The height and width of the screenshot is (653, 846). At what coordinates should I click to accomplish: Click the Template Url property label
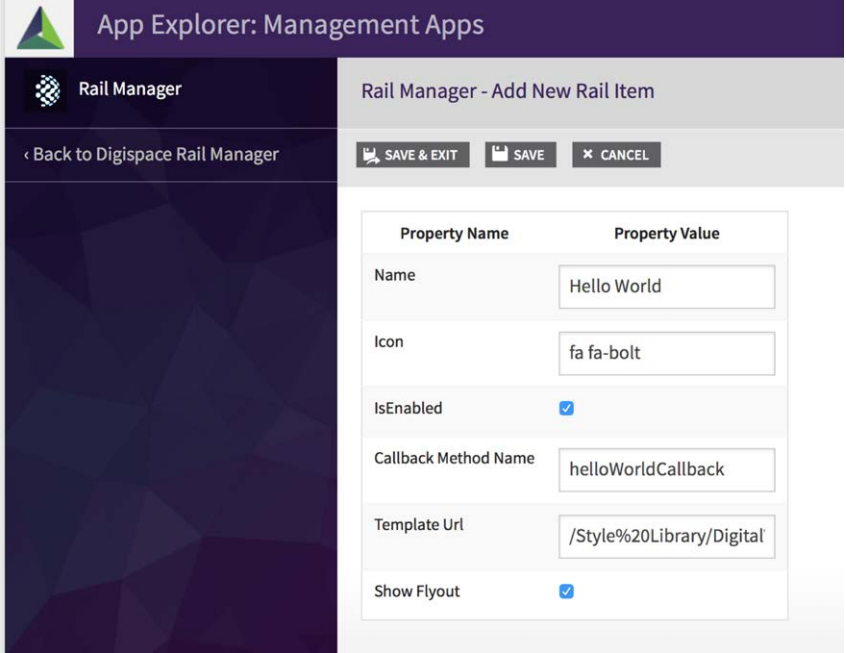tap(419, 524)
